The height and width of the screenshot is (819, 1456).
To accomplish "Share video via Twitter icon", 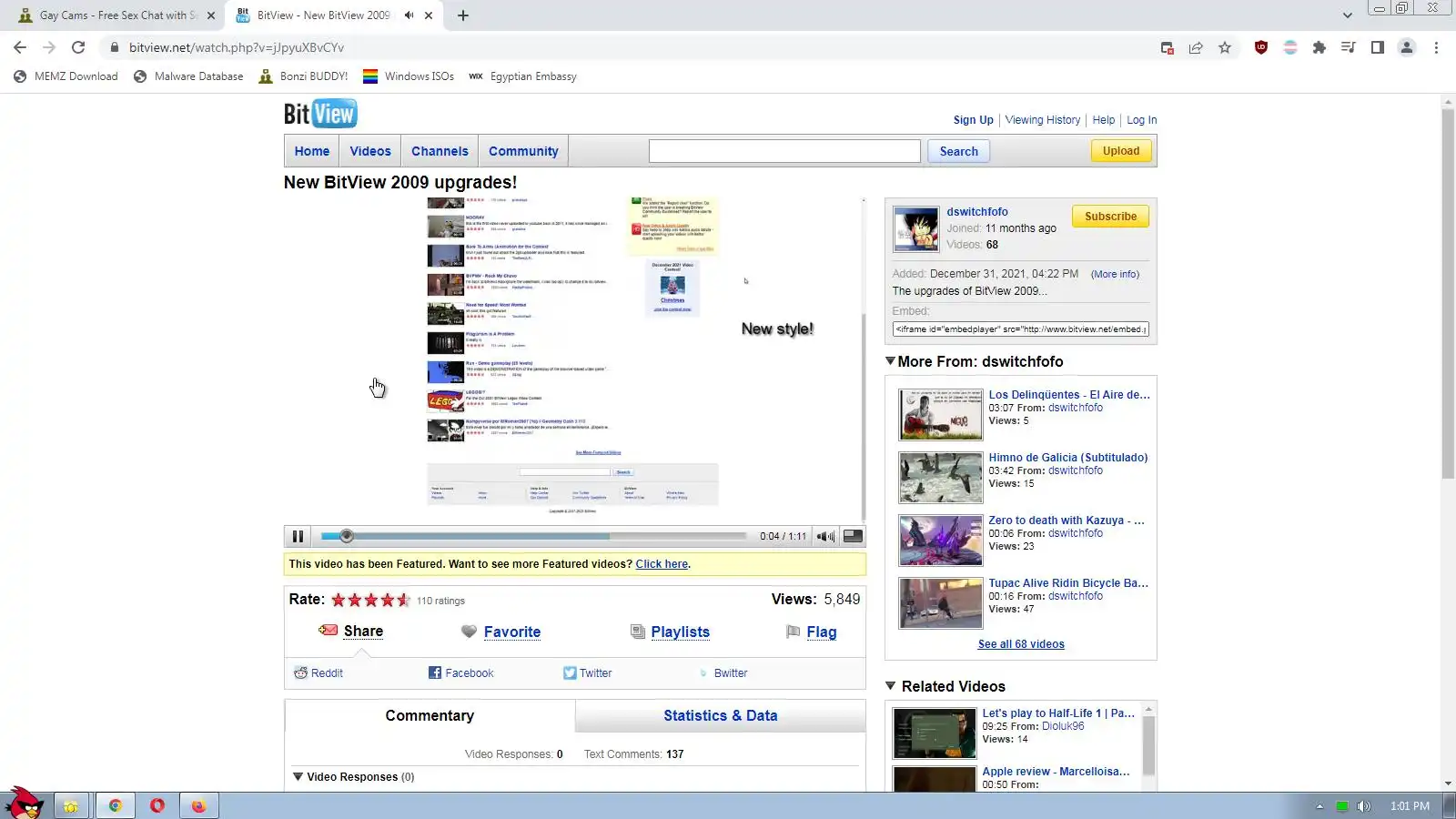I will (570, 673).
